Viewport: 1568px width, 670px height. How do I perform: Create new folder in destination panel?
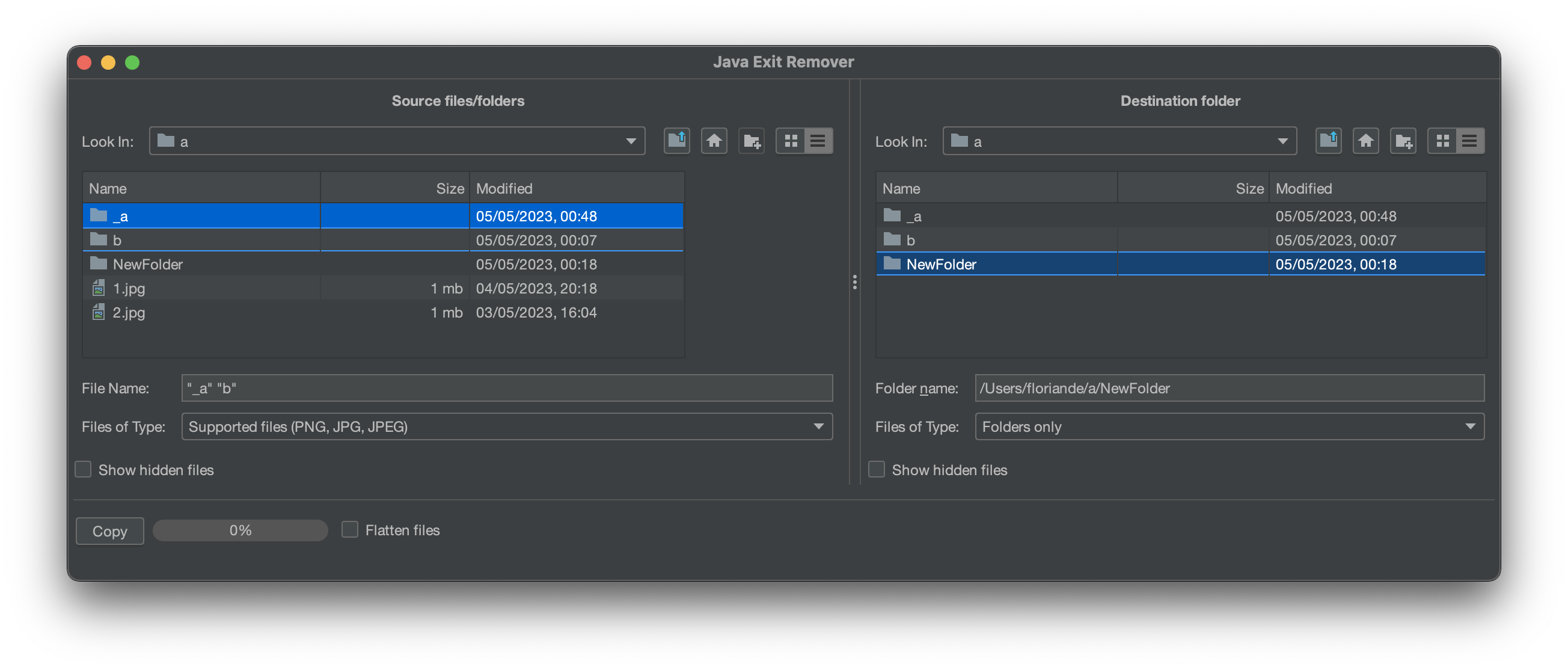point(1403,141)
